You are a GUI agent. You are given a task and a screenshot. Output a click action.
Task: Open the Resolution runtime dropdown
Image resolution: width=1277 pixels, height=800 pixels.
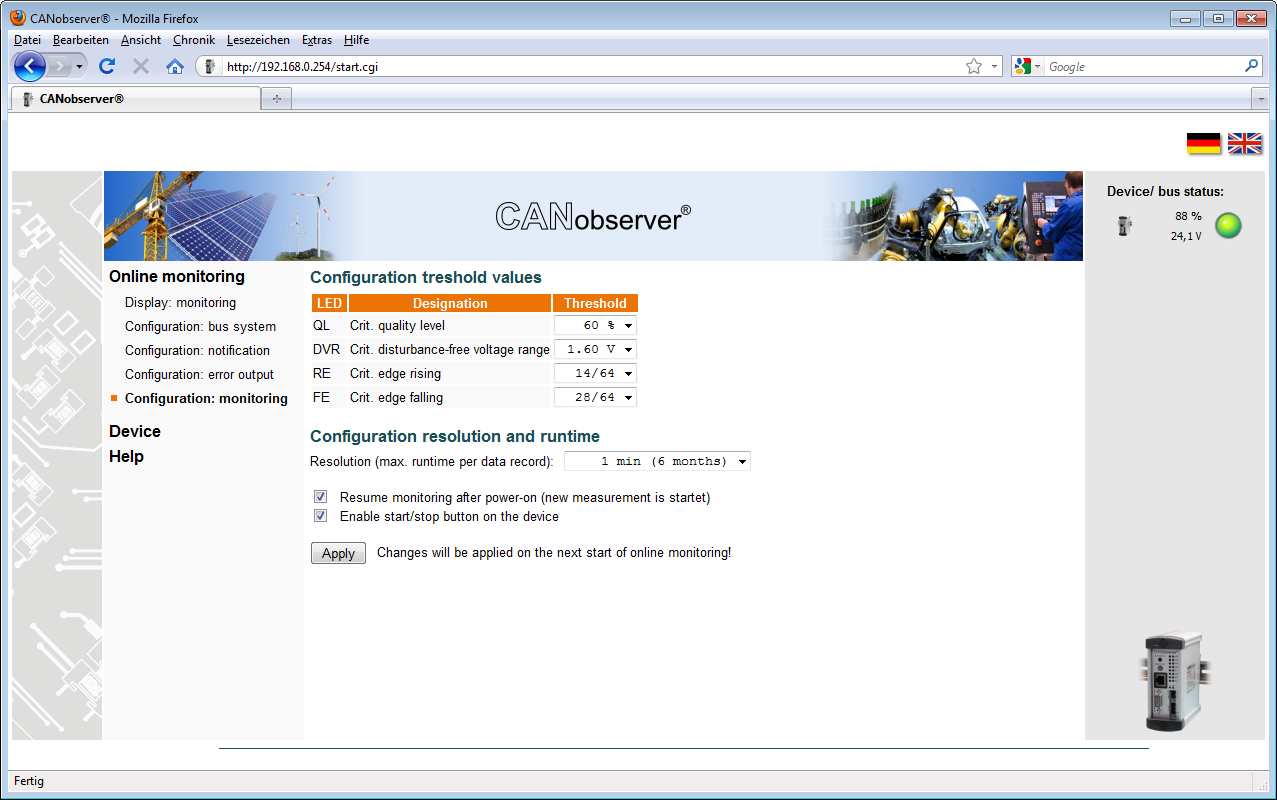[x=657, y=461]
